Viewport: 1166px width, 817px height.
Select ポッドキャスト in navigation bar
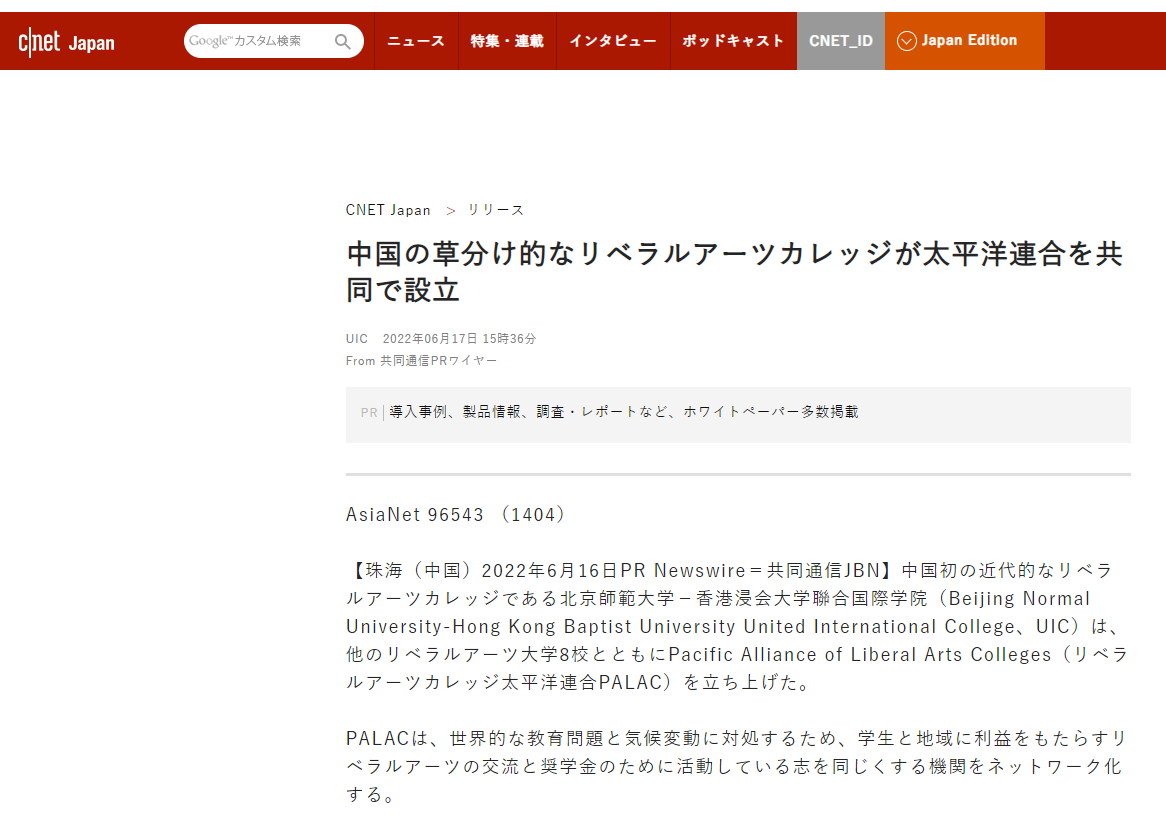coord(733,41)
